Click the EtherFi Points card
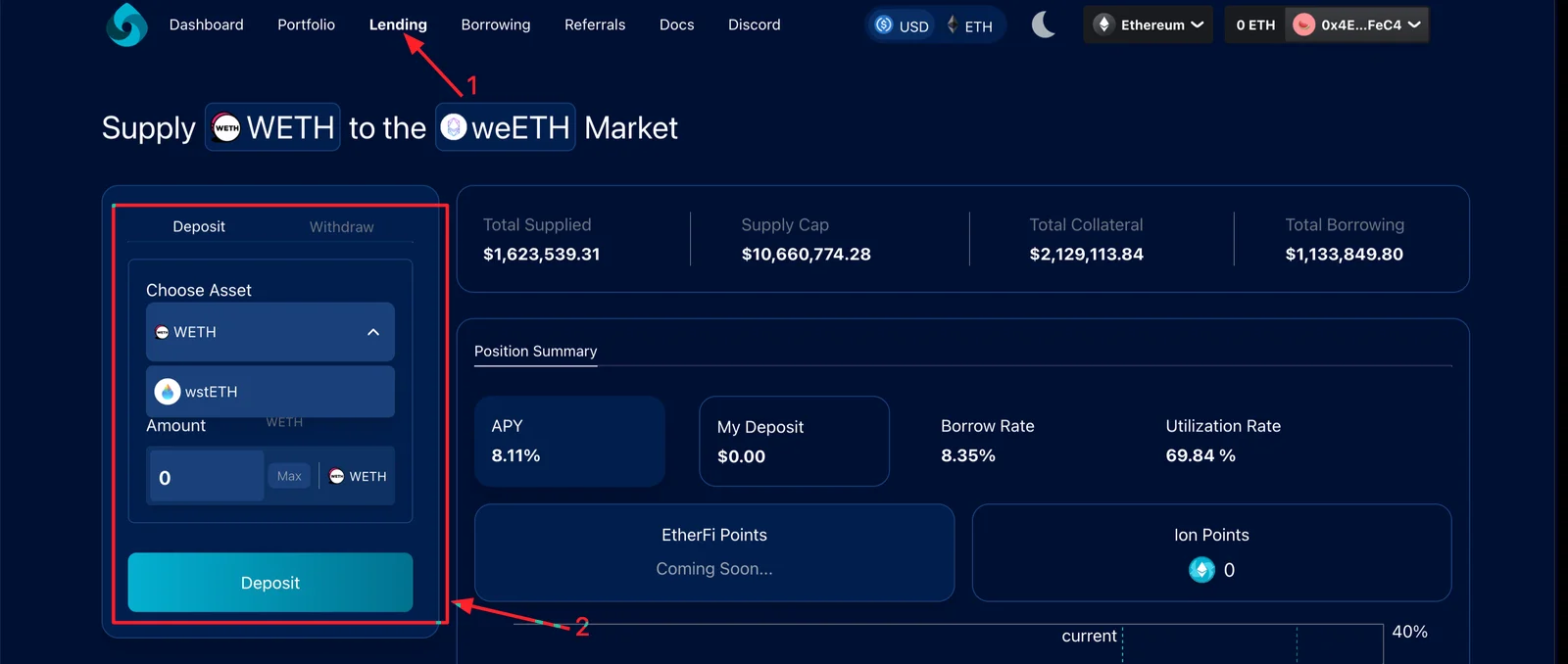1568x664 pixels. click(714, 552)
